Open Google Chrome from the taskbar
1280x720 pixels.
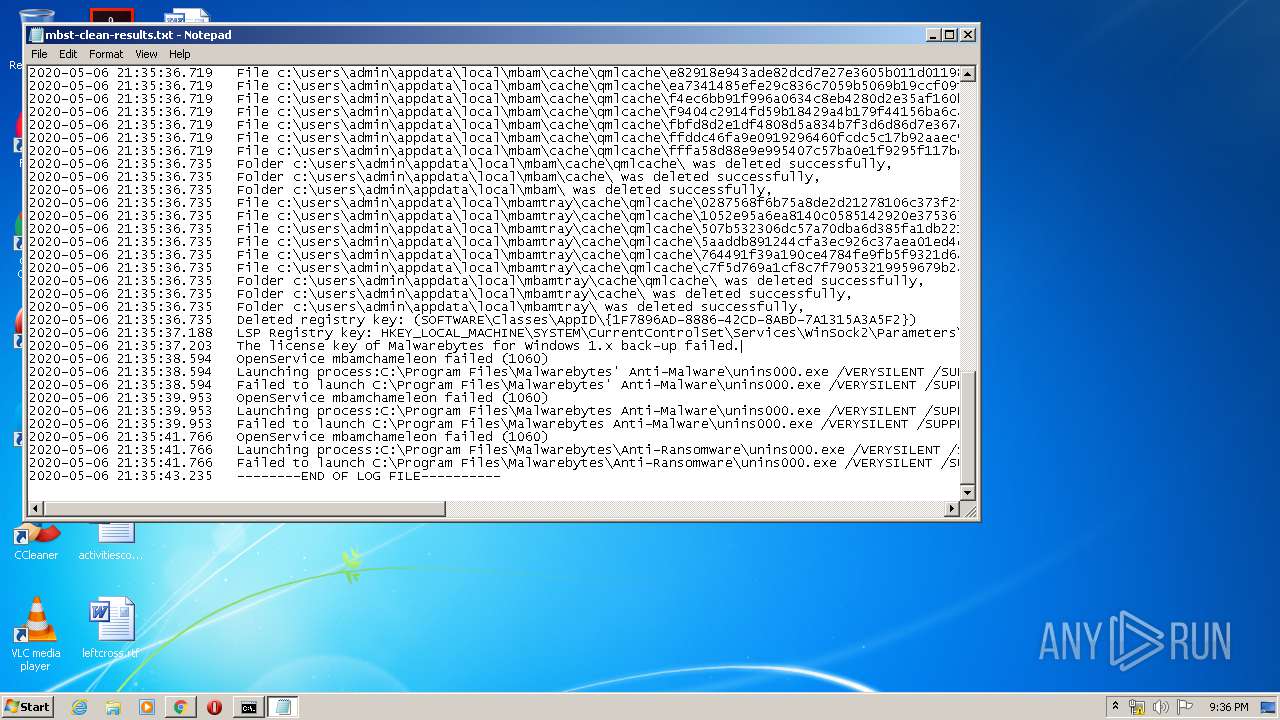pyautogui.click(x=181, y=707)
